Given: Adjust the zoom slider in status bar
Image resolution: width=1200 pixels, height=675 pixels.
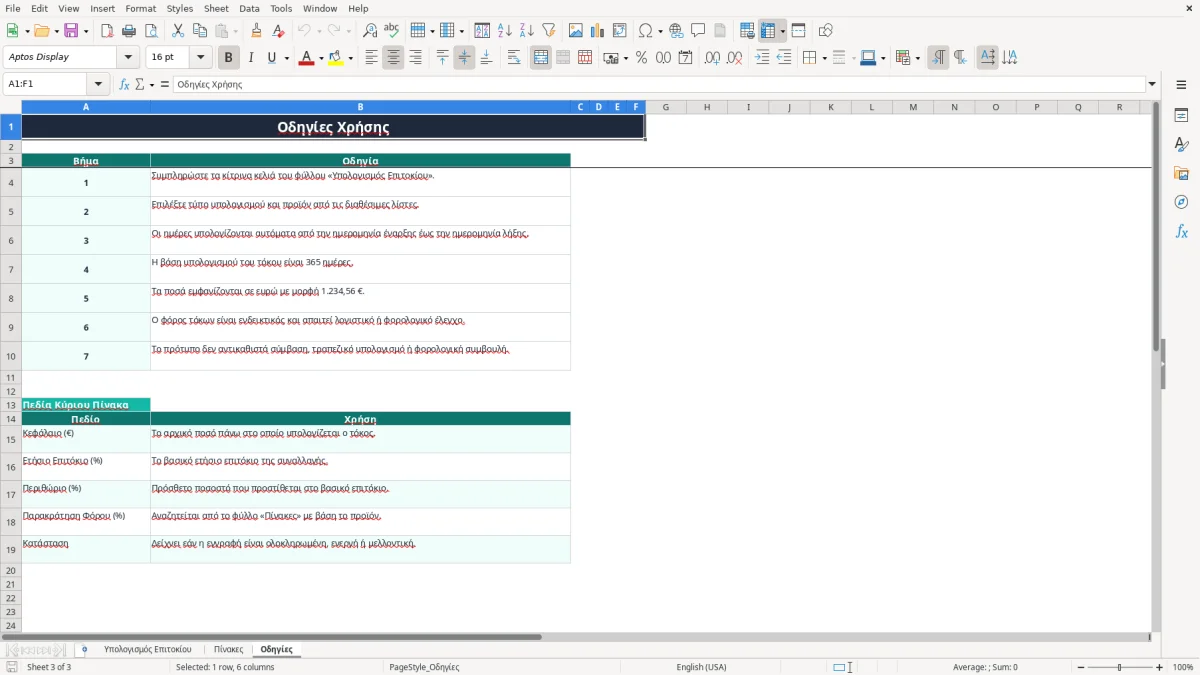Looking at the screenshot, I should coord(1120,667).
